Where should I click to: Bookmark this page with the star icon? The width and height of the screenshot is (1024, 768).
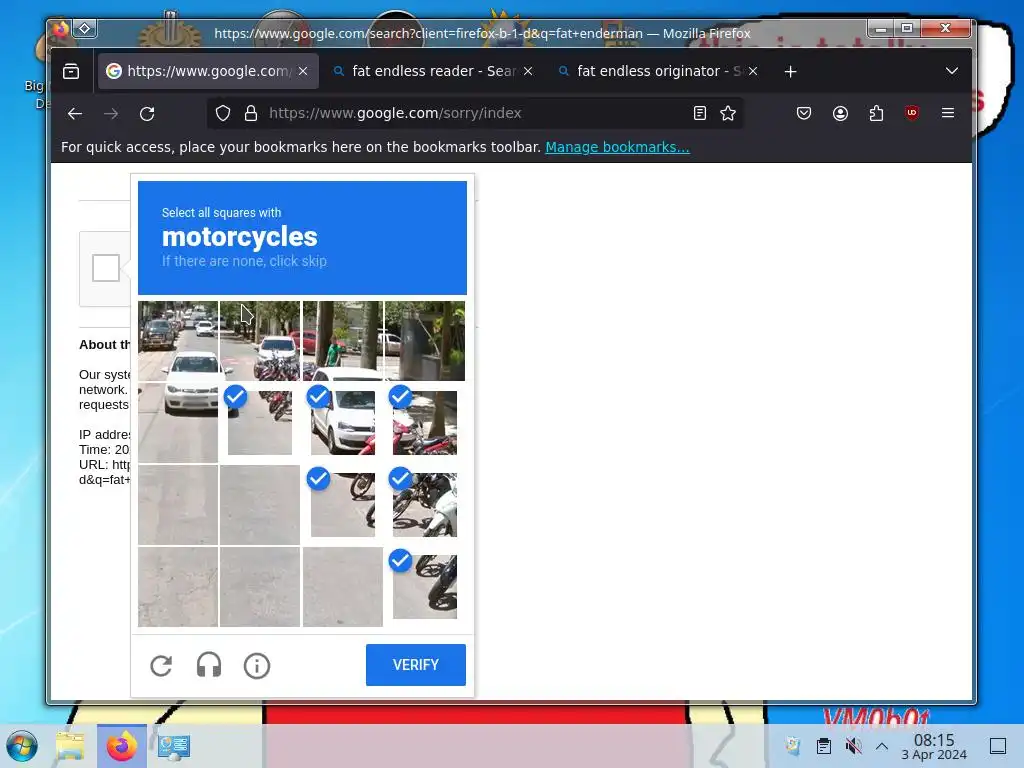(728, 114)
